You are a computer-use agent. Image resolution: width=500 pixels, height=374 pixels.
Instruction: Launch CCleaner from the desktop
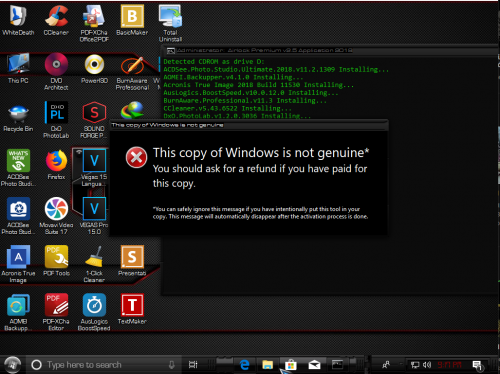(x=56, y=20)
